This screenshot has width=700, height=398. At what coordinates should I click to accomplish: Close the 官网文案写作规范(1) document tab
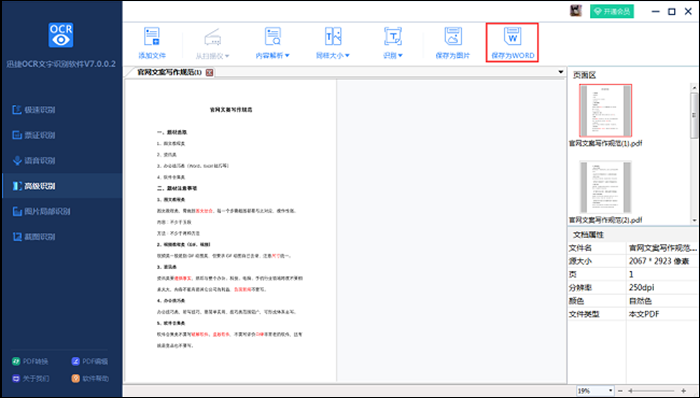209,72
